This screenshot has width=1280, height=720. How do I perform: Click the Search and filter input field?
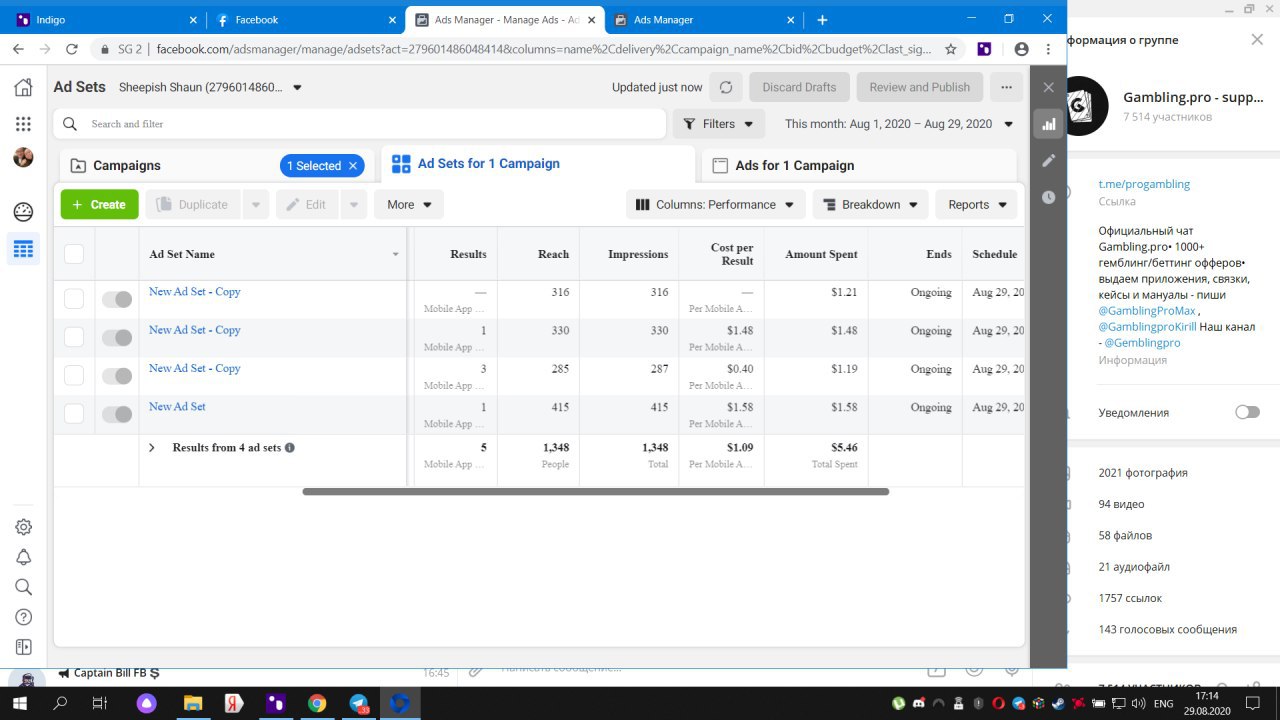(x=360, y=124)
